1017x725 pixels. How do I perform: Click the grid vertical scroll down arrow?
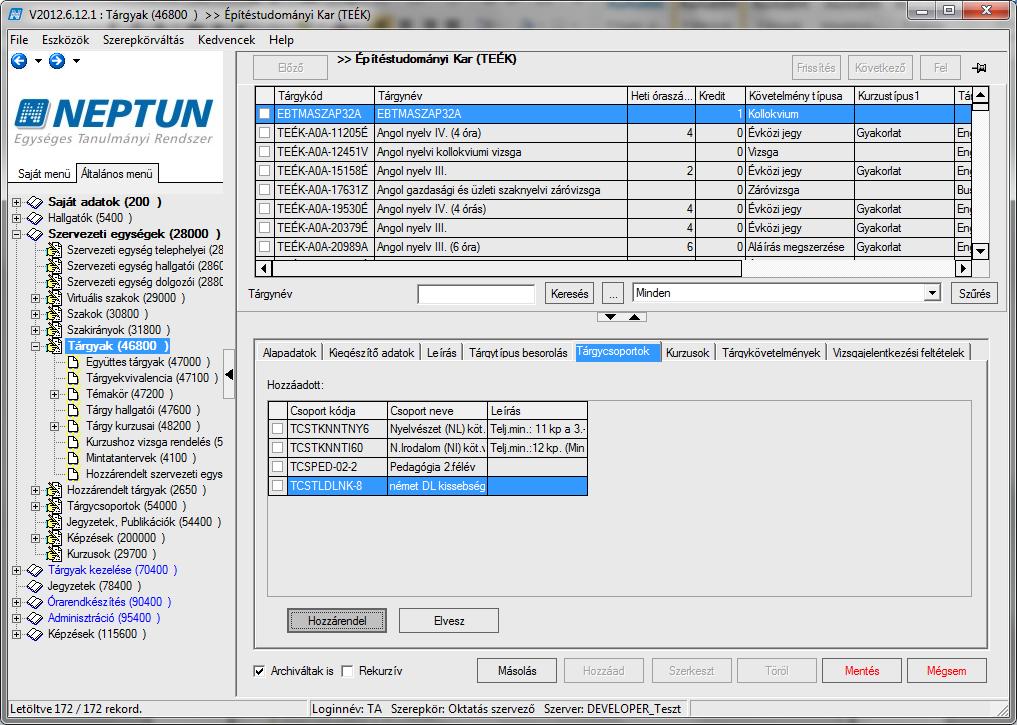click(980, 251)
